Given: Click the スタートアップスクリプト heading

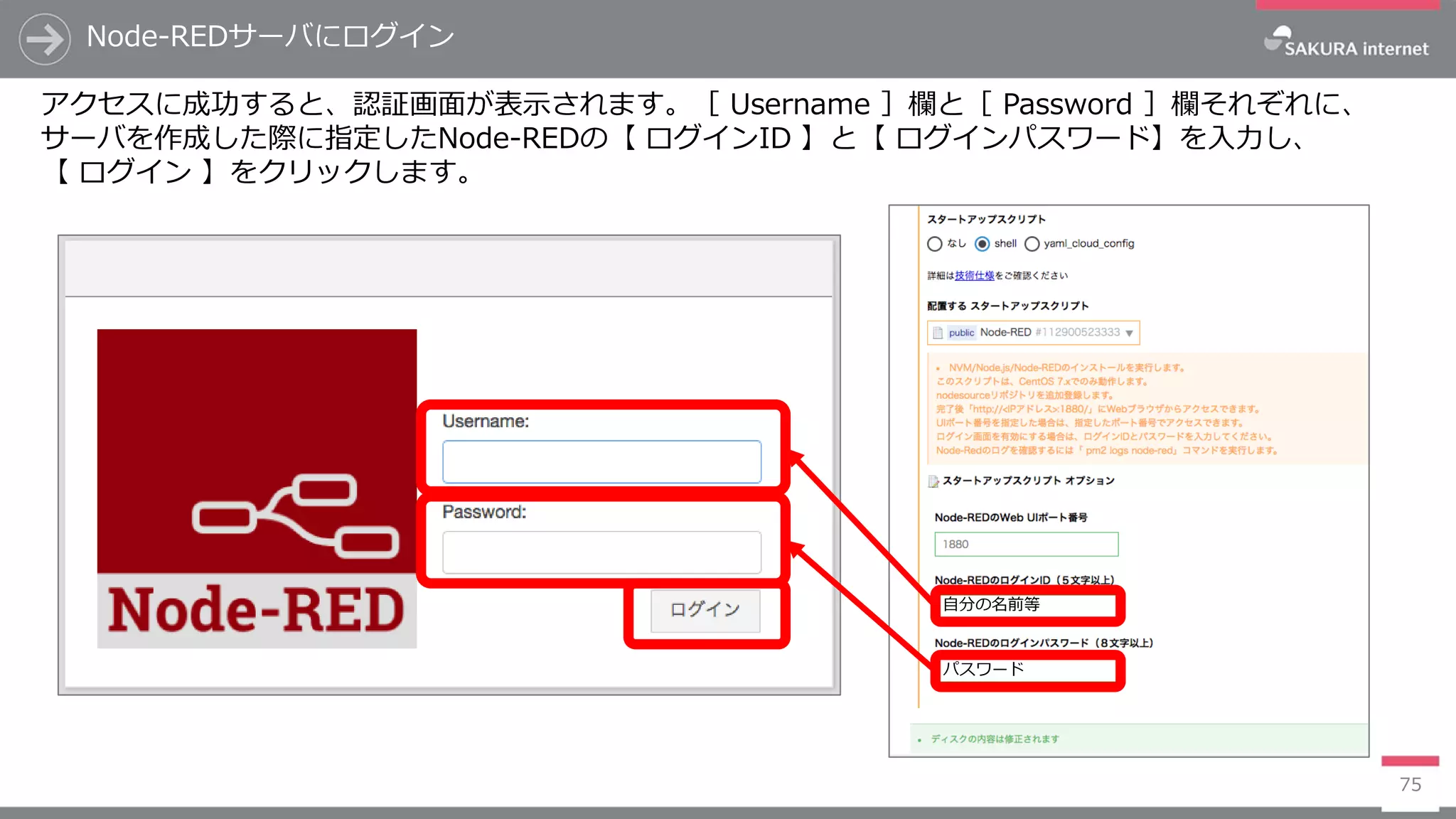Looking at the screenshot, I should 986,220.
